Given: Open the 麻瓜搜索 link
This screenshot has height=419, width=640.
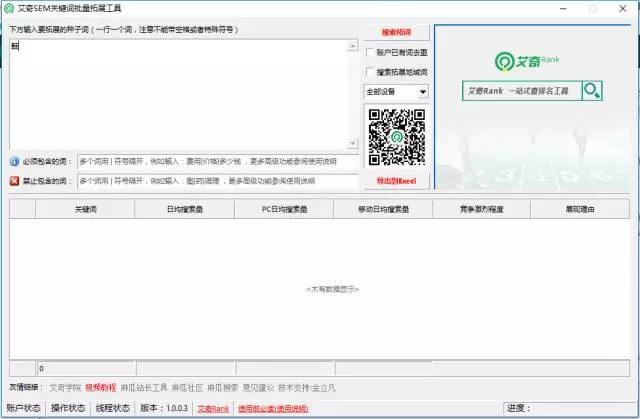Looking at the screenshot, I should pyautogui.click(x=222, y=388).
